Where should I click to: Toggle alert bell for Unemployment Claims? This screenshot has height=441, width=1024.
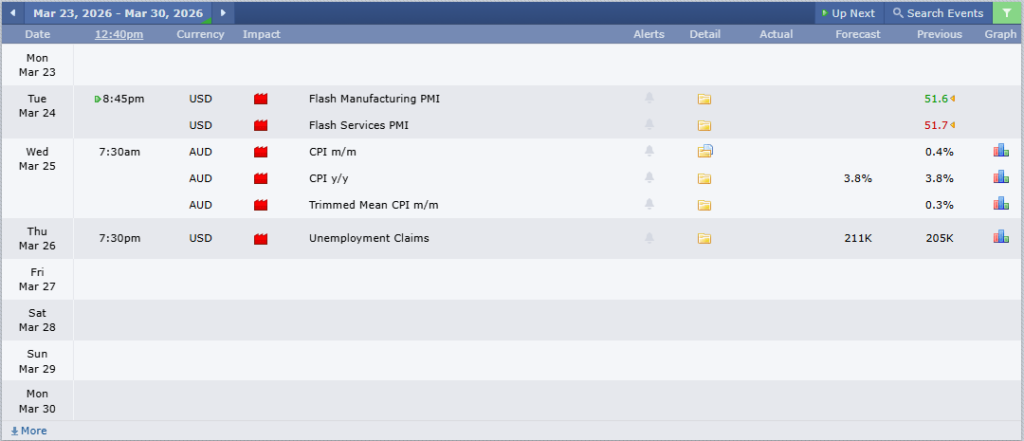(x=649, y=238)
